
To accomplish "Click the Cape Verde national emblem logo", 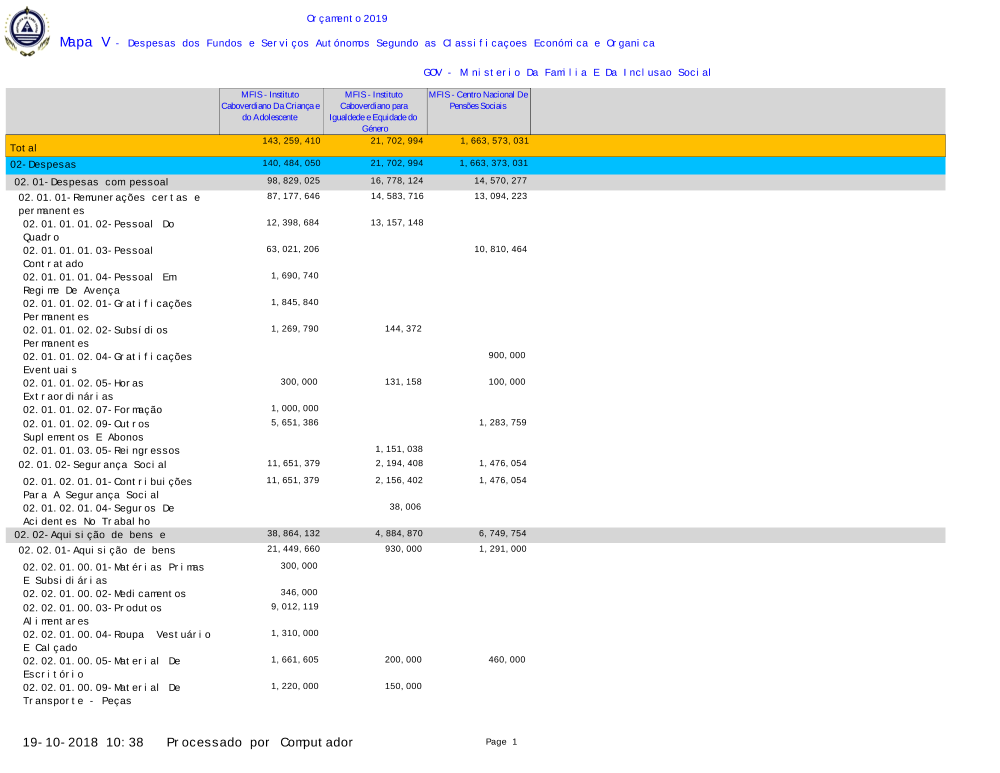I will coord(27,31).
